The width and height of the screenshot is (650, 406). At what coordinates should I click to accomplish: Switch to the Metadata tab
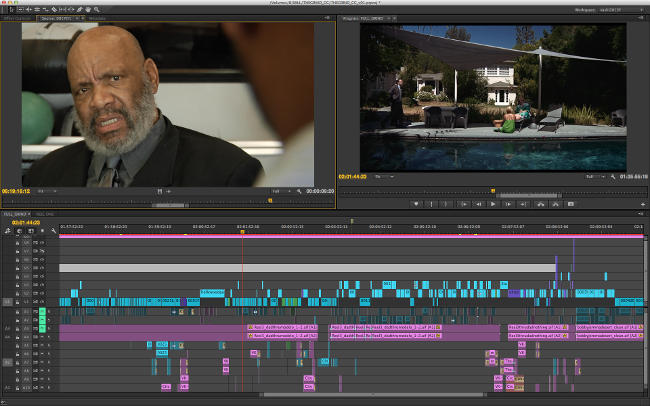tap(97, 18)
